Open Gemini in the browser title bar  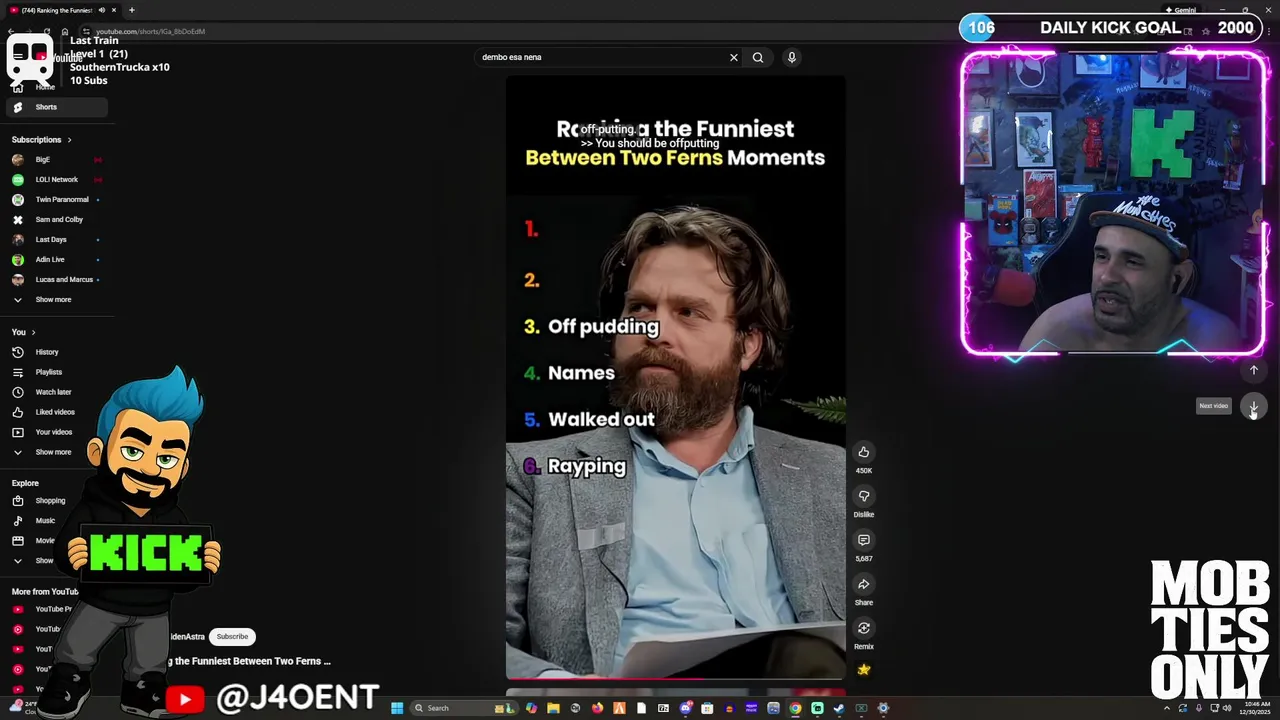pos(1181,10)
